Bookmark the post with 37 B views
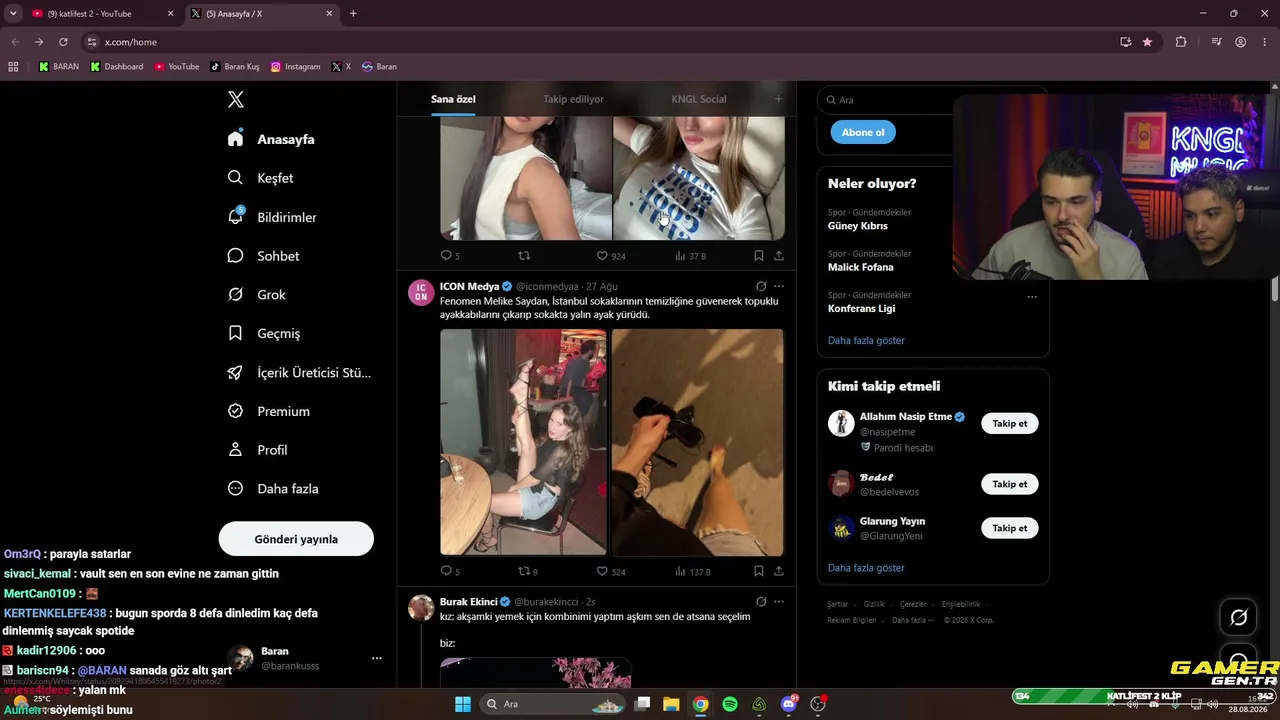 point(759,255)
